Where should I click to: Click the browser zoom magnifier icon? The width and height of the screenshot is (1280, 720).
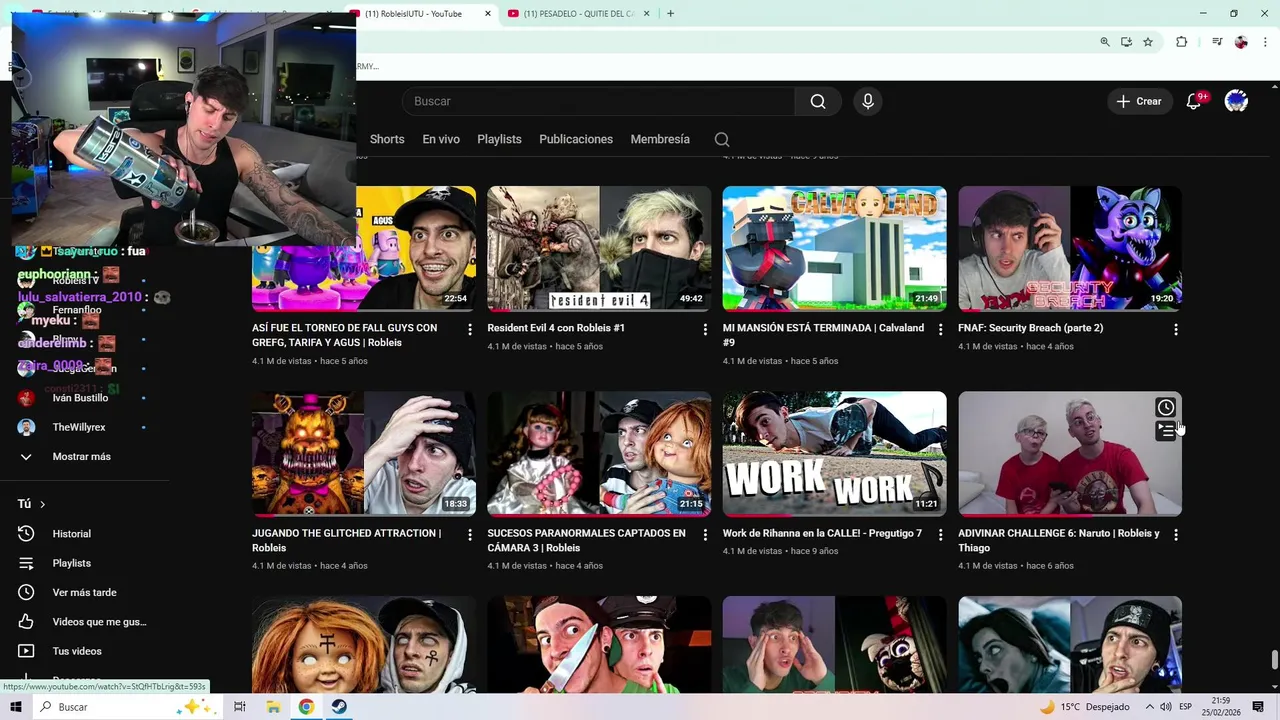click(x=1105, y=42)
